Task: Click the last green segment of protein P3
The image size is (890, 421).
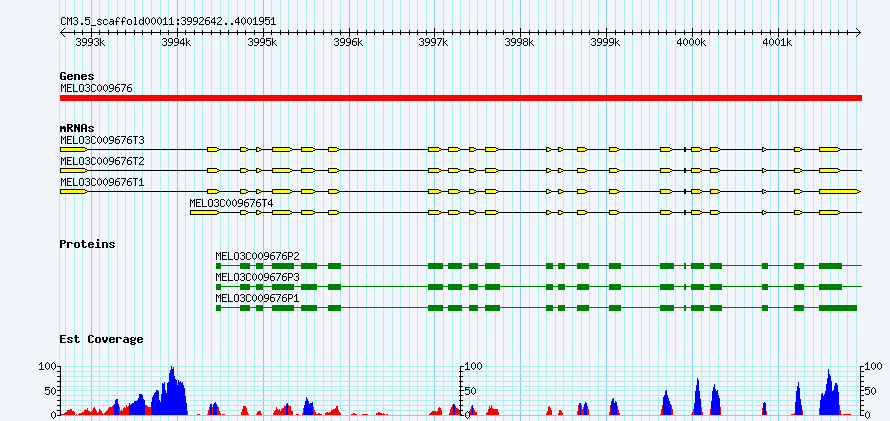Action: [x=830, y=287]
